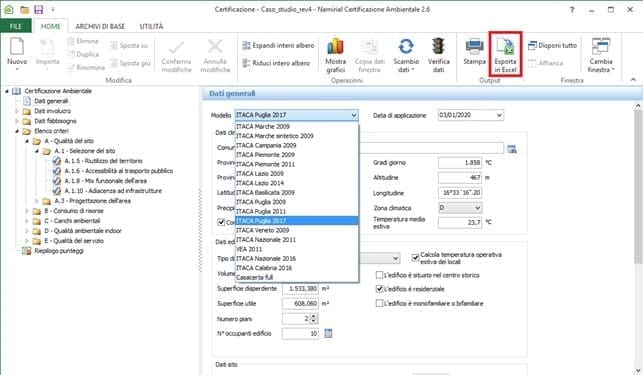Click the Elimina command
The width and height of the screenshot is (643, 375).
coord(83,41)
